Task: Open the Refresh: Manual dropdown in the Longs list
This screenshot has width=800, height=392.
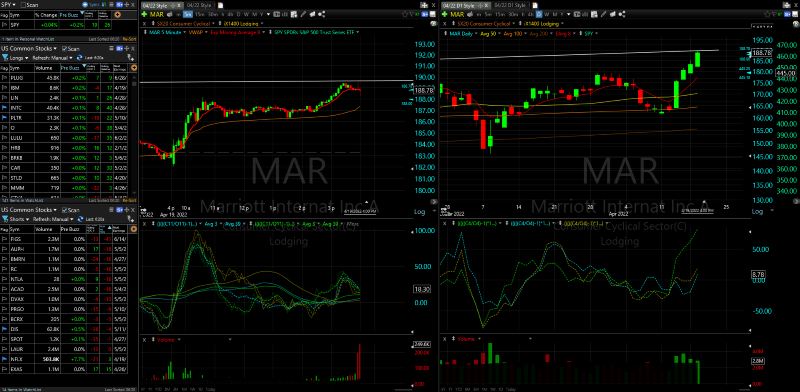Action: coord(52,58)
